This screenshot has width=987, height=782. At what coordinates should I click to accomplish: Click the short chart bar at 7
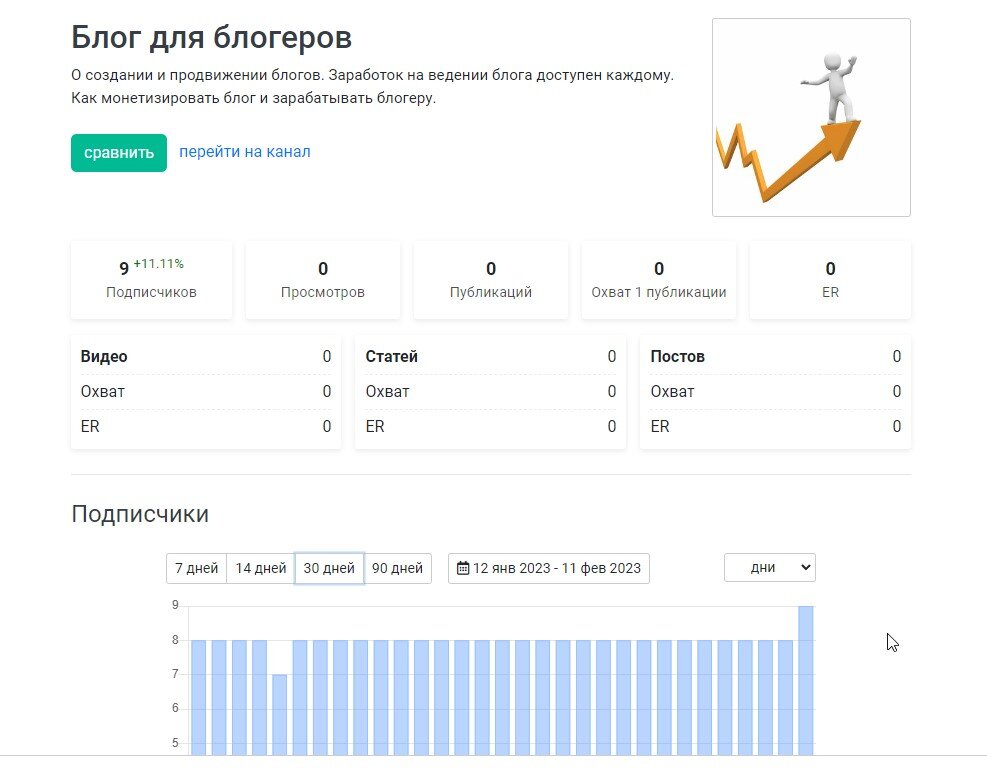[279, 715]
